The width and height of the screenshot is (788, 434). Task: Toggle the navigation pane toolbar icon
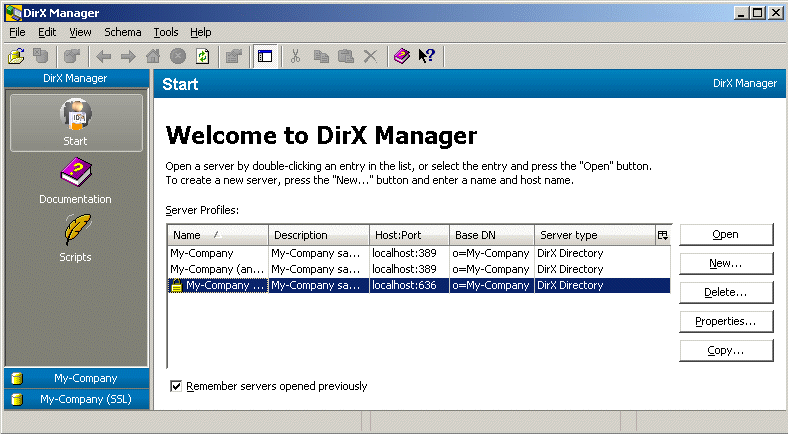[x=265, y=56]
